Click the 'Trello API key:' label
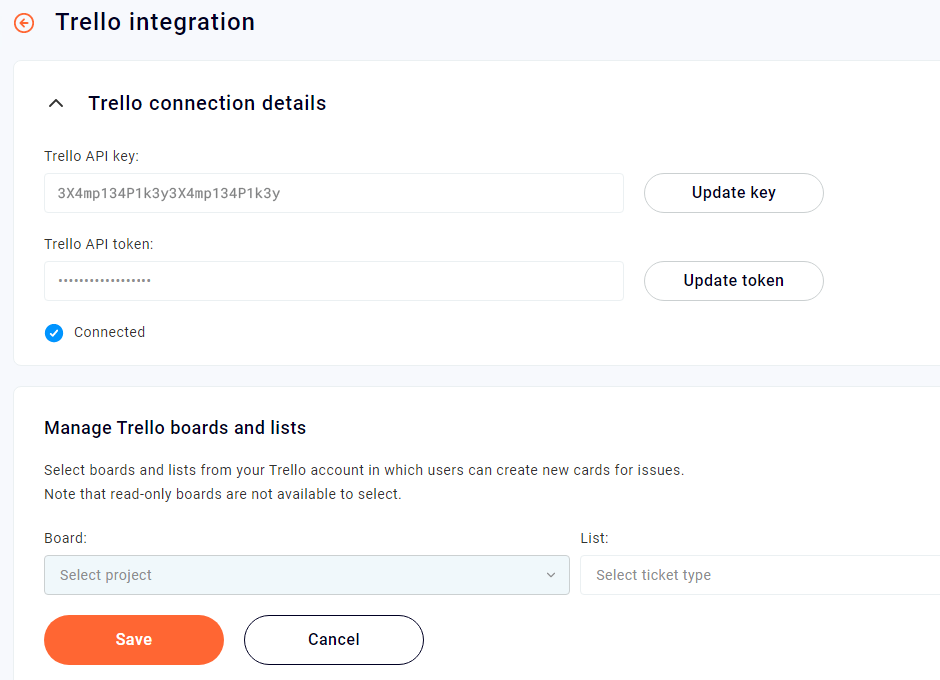 (92, 156)
